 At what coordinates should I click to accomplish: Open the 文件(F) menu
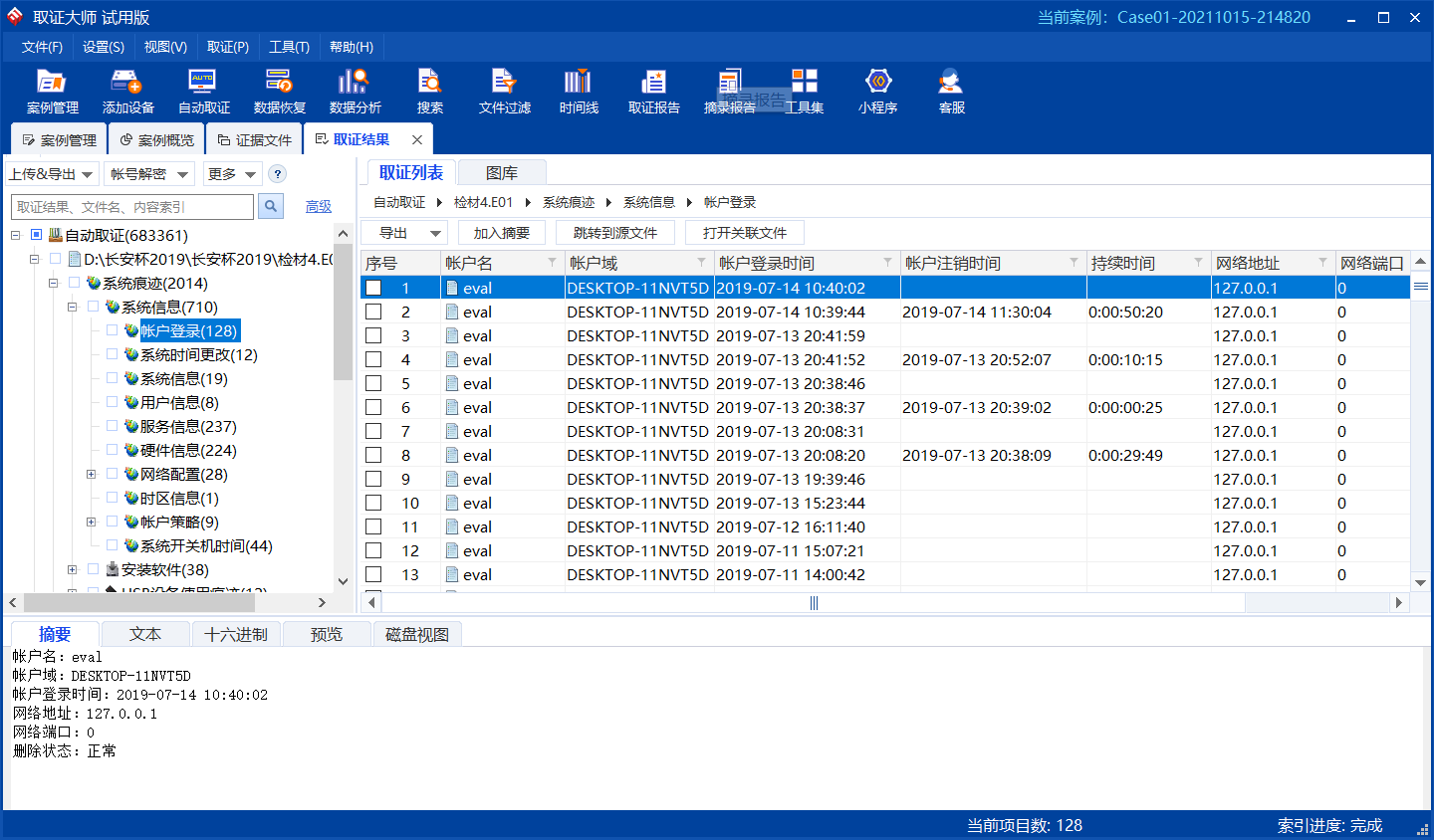click(42, 47)
